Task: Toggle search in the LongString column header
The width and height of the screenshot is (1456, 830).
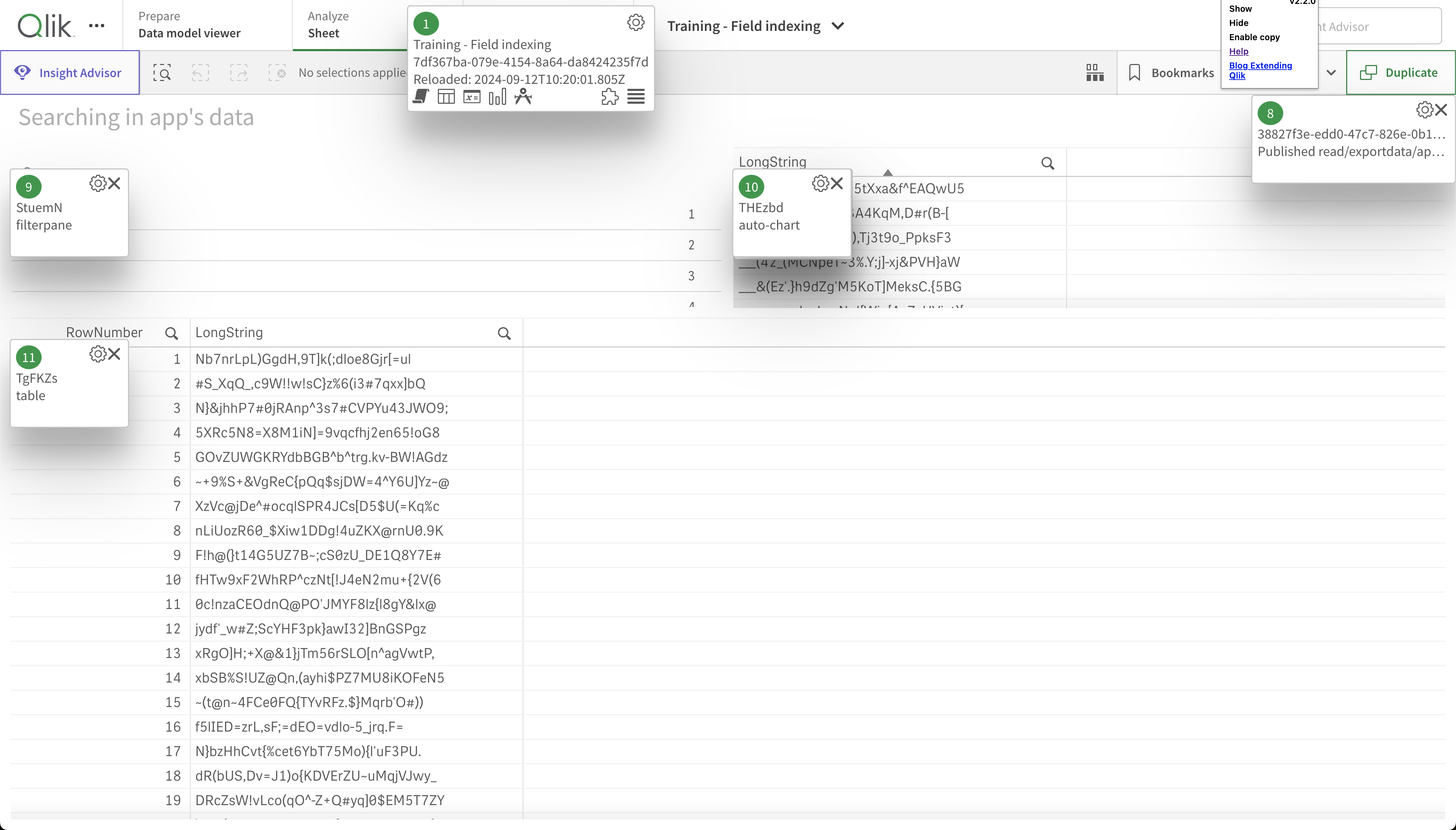Action: (505, 332)
